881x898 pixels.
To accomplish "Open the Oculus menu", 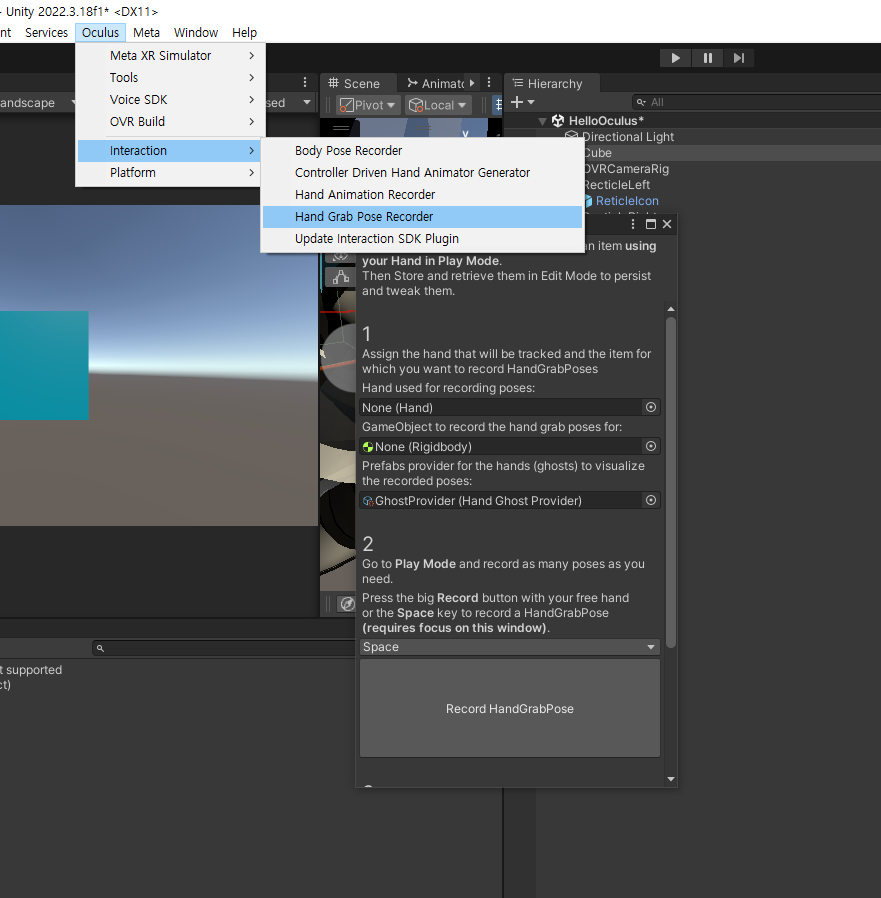I will coord(100,33).
